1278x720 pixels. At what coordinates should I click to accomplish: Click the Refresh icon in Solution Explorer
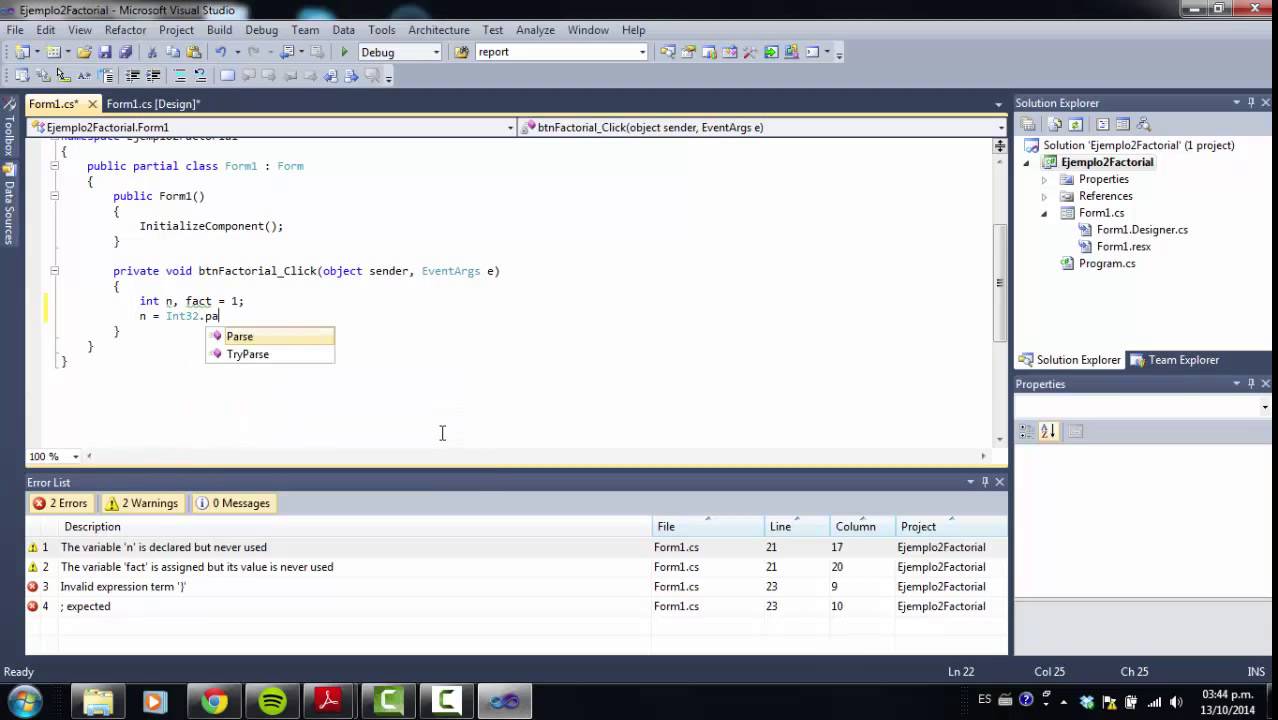[x=1076, y=125]
